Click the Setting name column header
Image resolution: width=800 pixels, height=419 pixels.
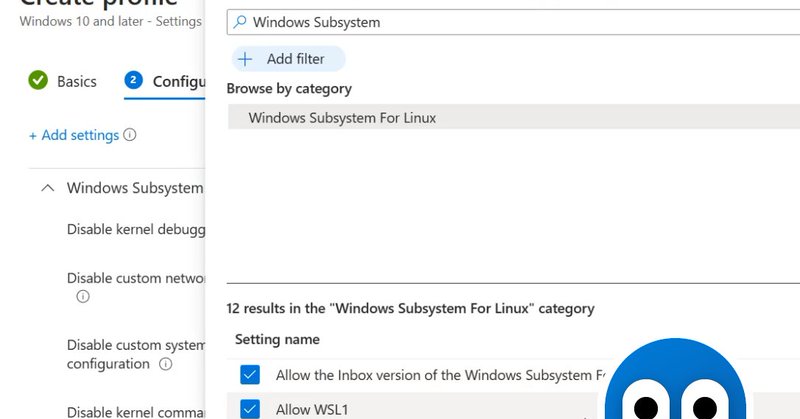click(278, 339)
